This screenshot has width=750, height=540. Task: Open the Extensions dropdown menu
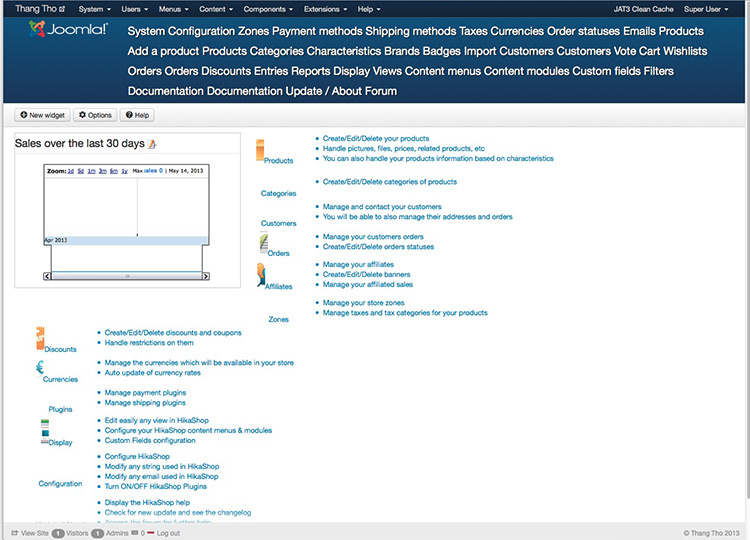coord(325,9)
